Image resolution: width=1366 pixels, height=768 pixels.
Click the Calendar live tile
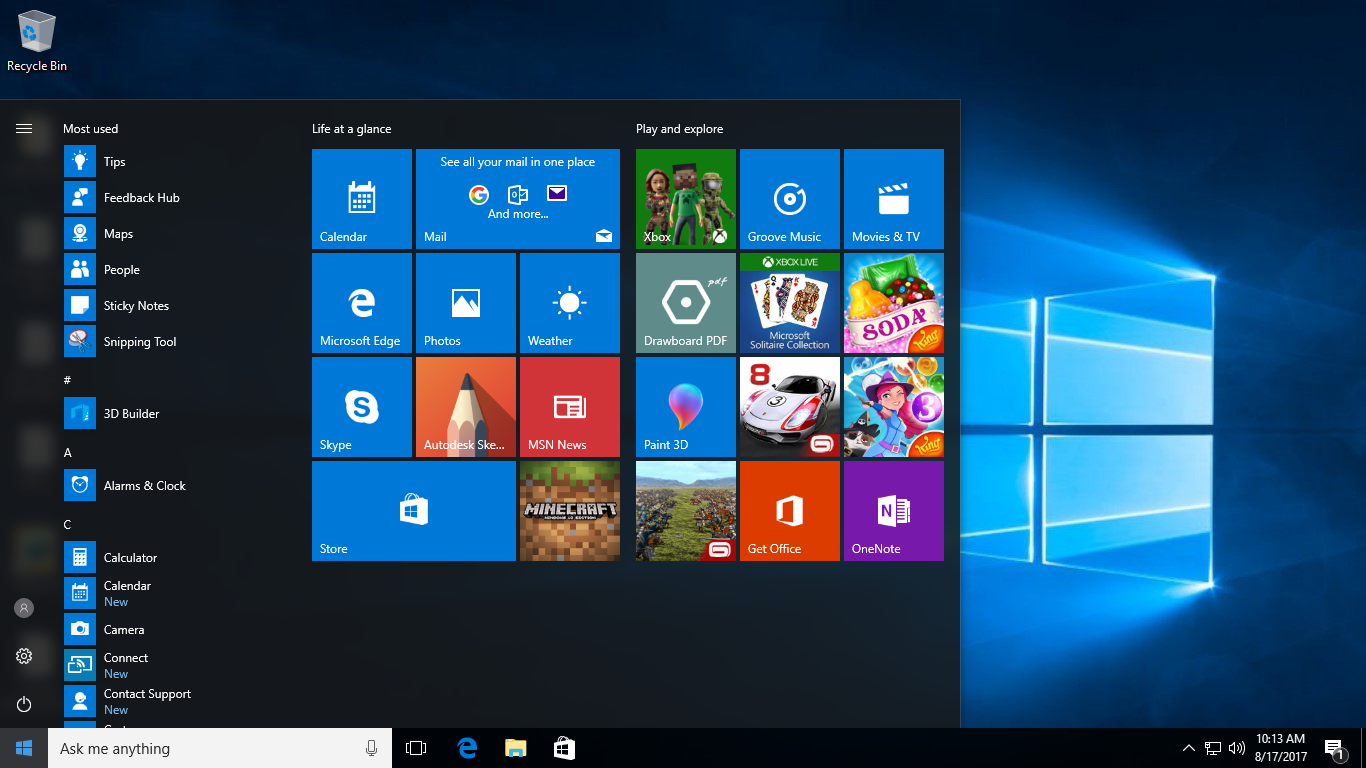click(x=362, y=199)
